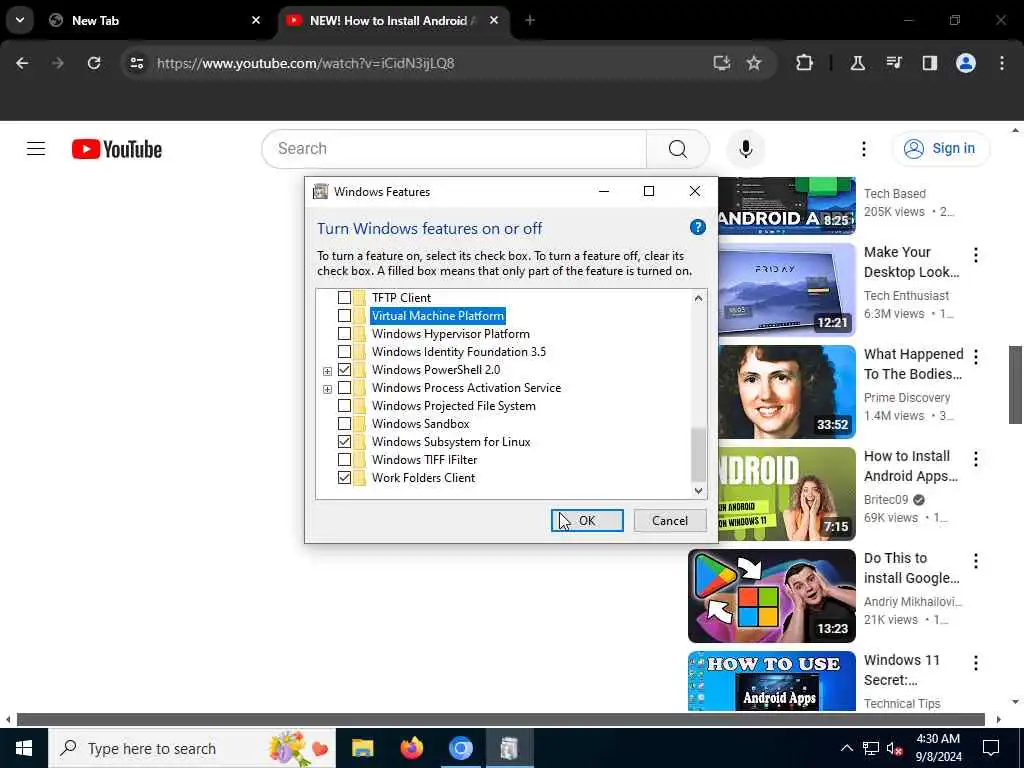Open Britec09 'How to Install Android Apps' title
This screenshot has height=768, width=1024.
[x=910, y=466]
